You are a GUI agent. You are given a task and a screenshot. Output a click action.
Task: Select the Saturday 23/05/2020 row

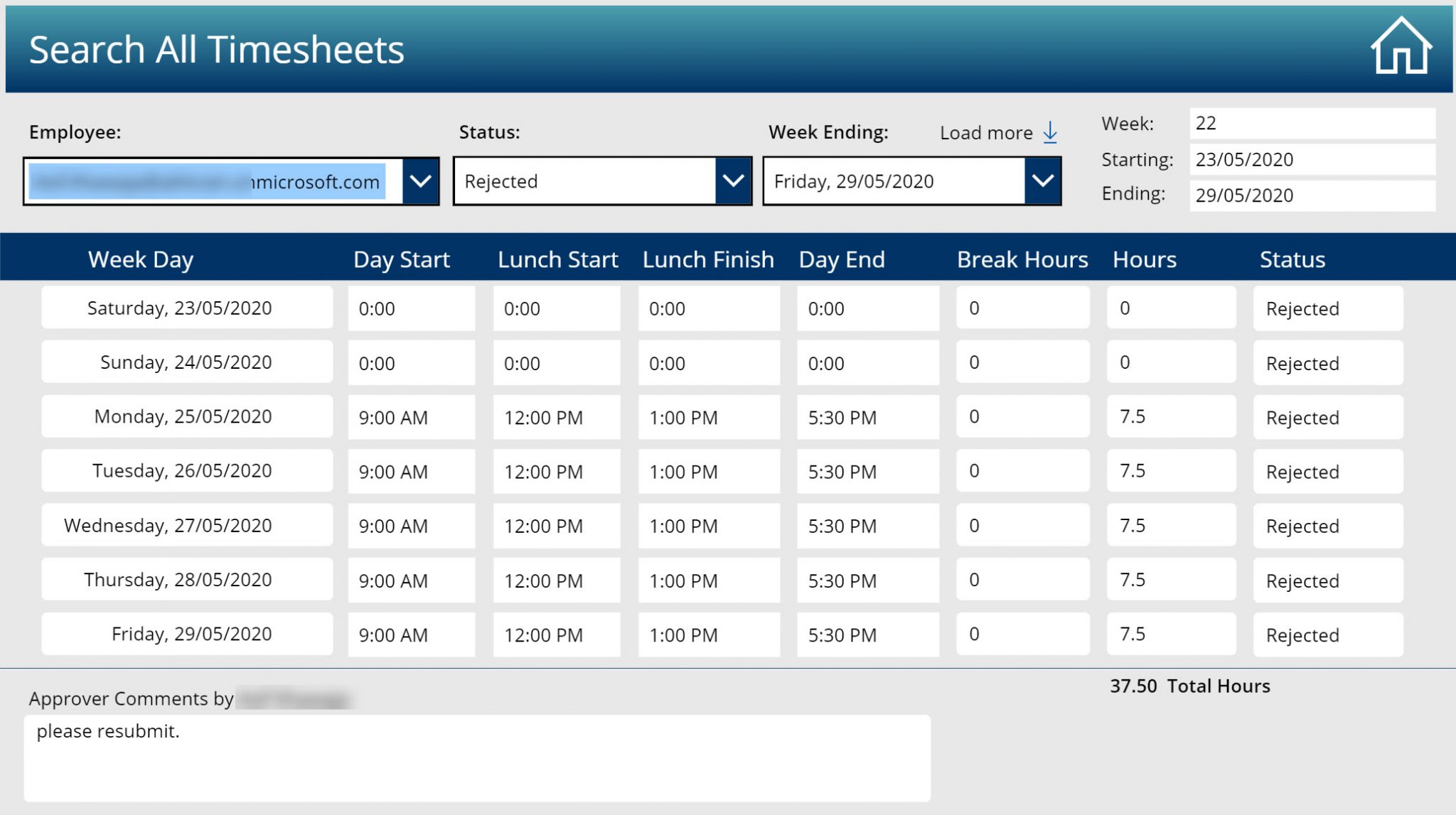pyautogui.click(x=187, y=308)
